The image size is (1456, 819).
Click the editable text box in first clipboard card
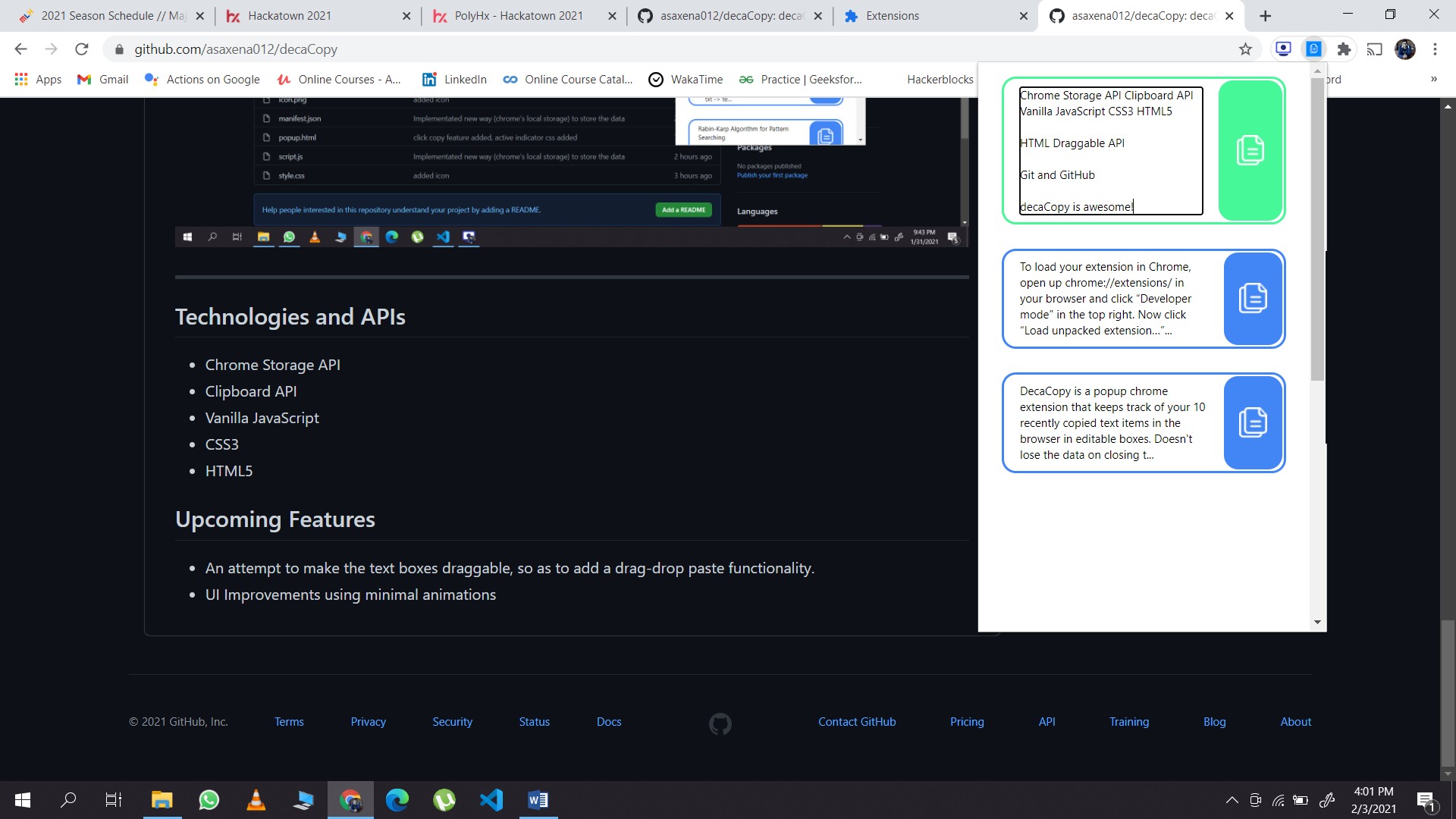pyautogui.click(x=1110, y=151)
